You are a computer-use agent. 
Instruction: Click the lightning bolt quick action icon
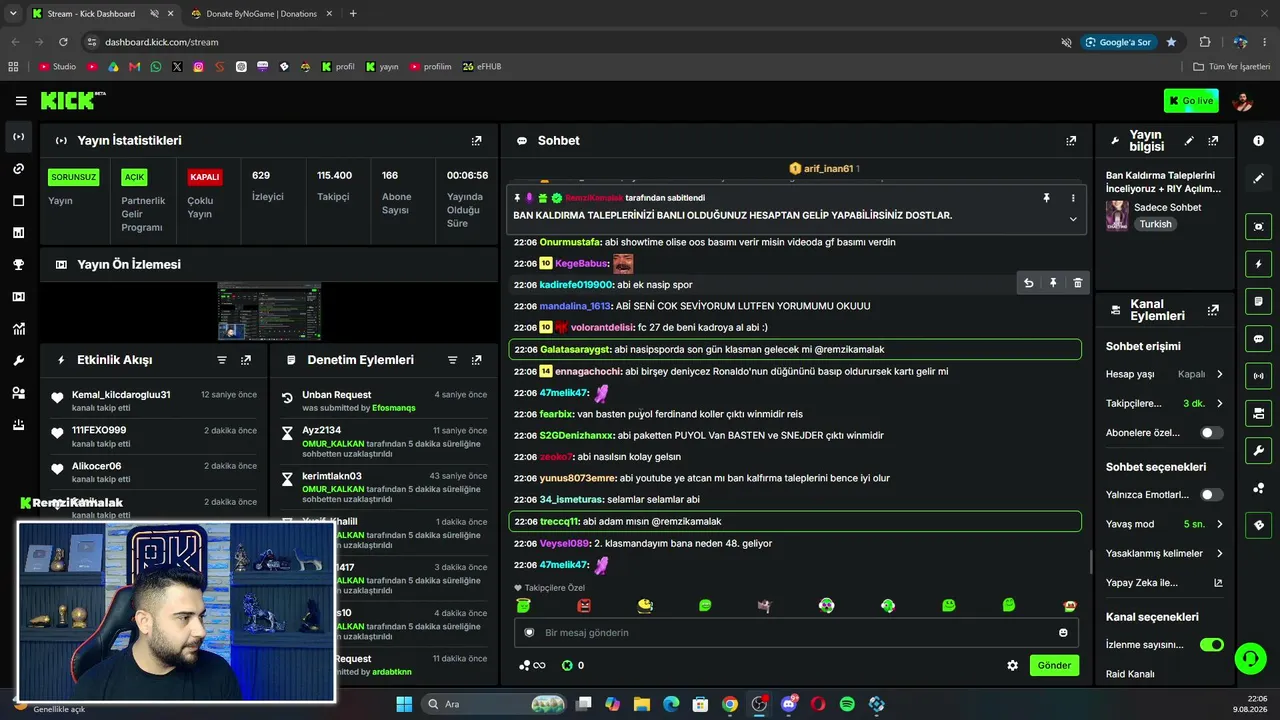click(1258, 264)
